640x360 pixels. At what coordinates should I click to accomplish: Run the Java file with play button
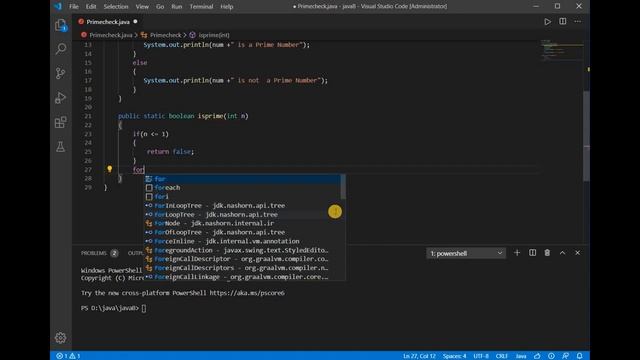click(547, 22)
